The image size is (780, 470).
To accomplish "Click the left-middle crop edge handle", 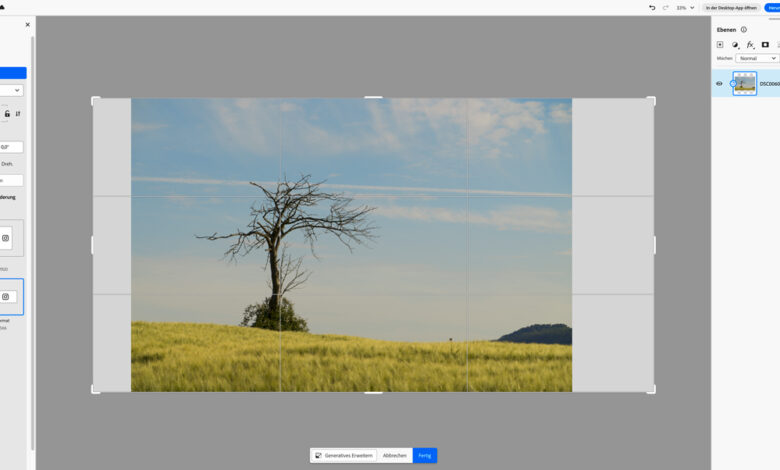I will point(93,245).
